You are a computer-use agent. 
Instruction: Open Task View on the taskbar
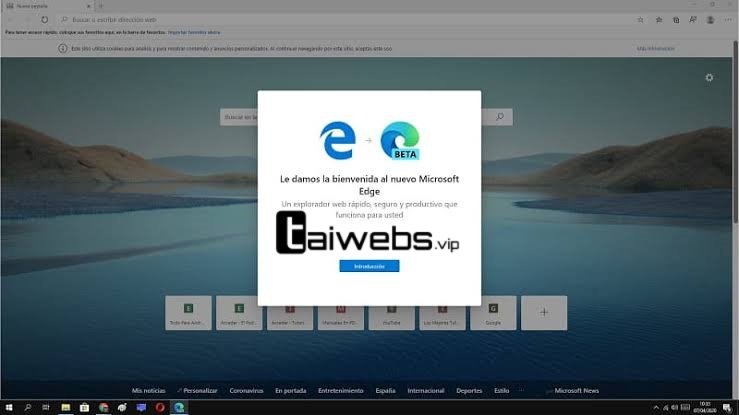click(46, 407)
